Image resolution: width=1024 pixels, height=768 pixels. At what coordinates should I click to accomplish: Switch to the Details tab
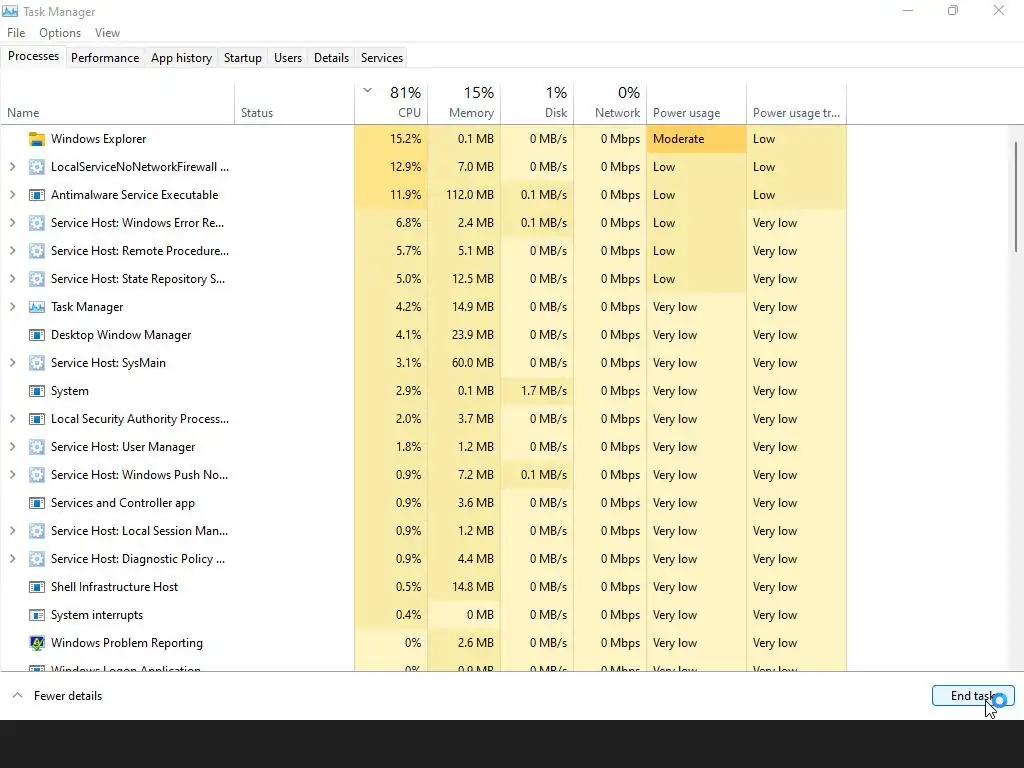click(331, 58)
